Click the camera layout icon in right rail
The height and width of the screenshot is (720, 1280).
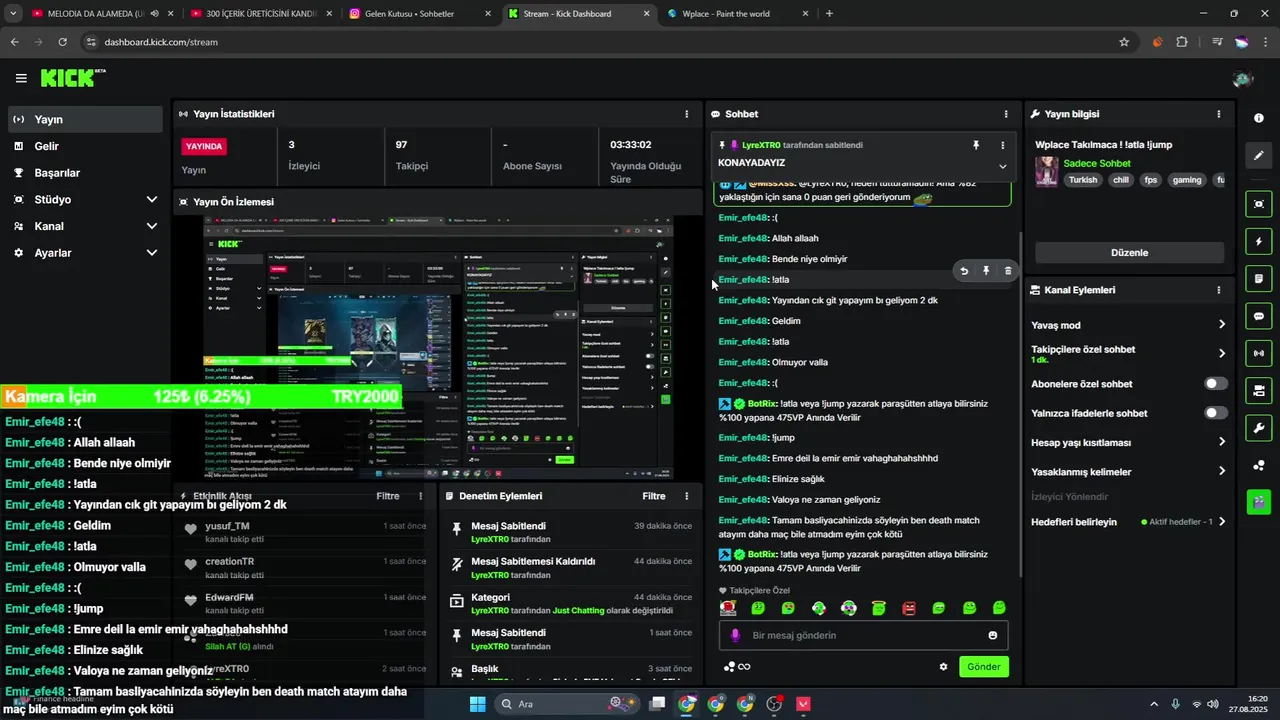click(1258, 390)
